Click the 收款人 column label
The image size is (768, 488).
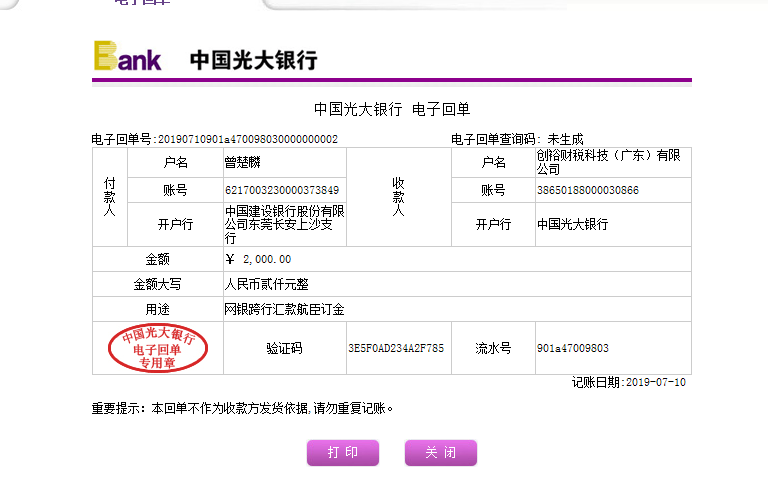click(x=398, y=197)
